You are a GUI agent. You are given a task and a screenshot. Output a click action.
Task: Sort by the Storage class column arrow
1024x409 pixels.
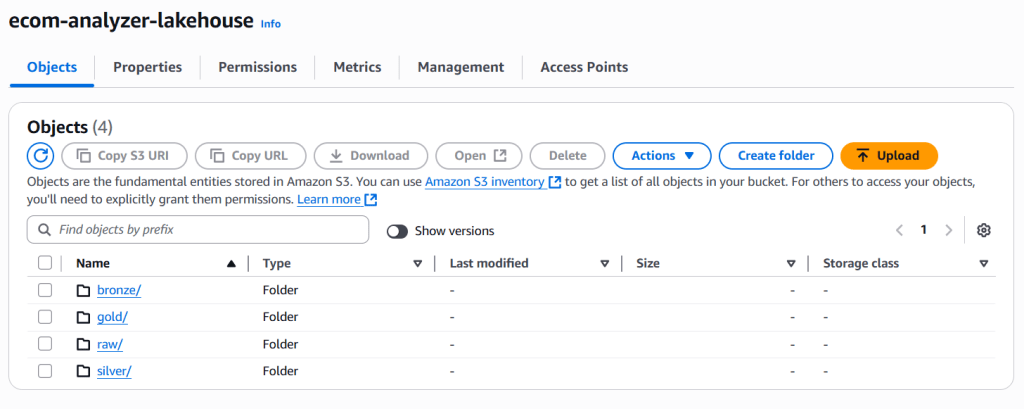[984, 264]
